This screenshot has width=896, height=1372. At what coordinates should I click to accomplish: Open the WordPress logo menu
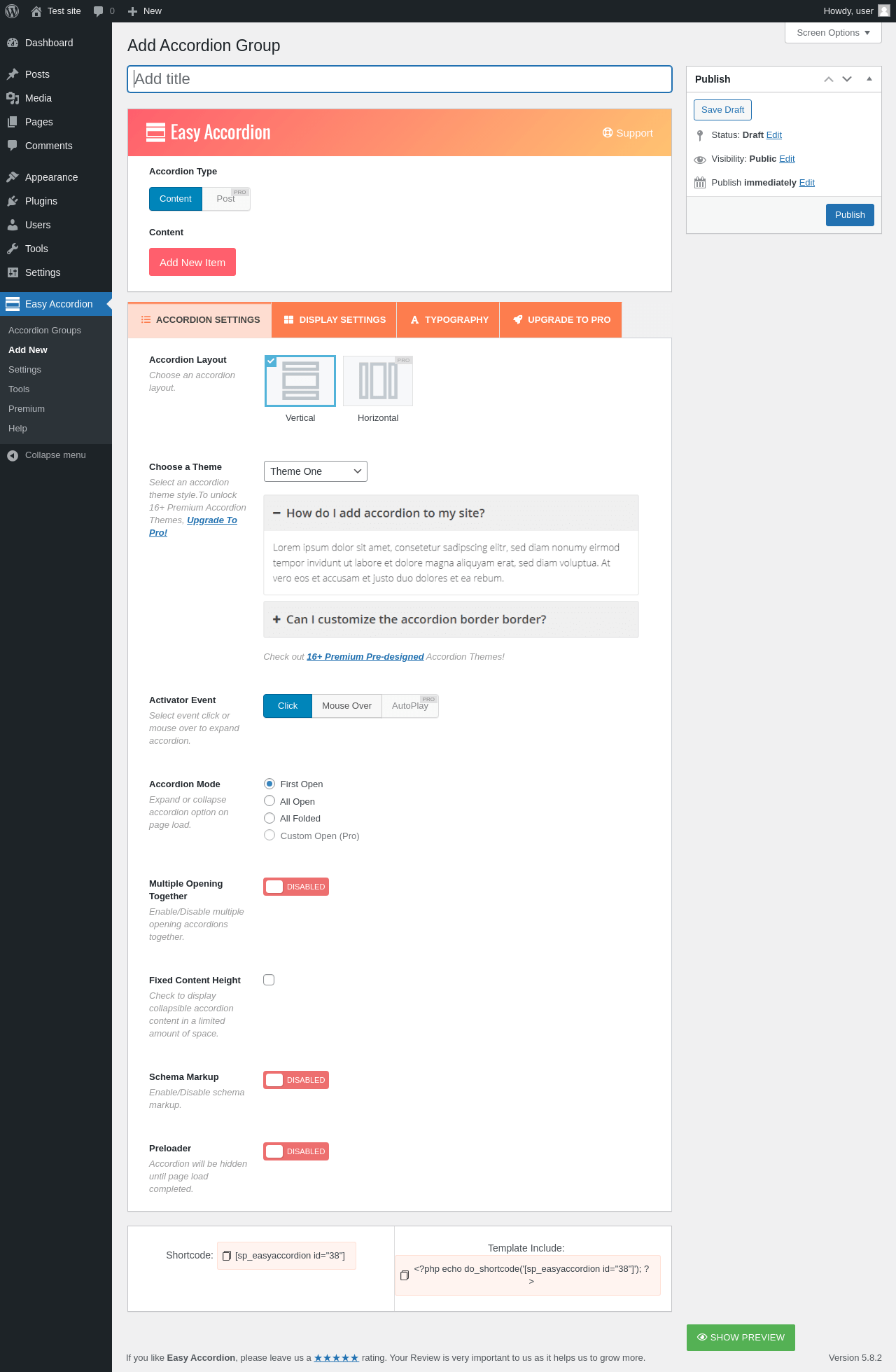click(x=11, y=11)
